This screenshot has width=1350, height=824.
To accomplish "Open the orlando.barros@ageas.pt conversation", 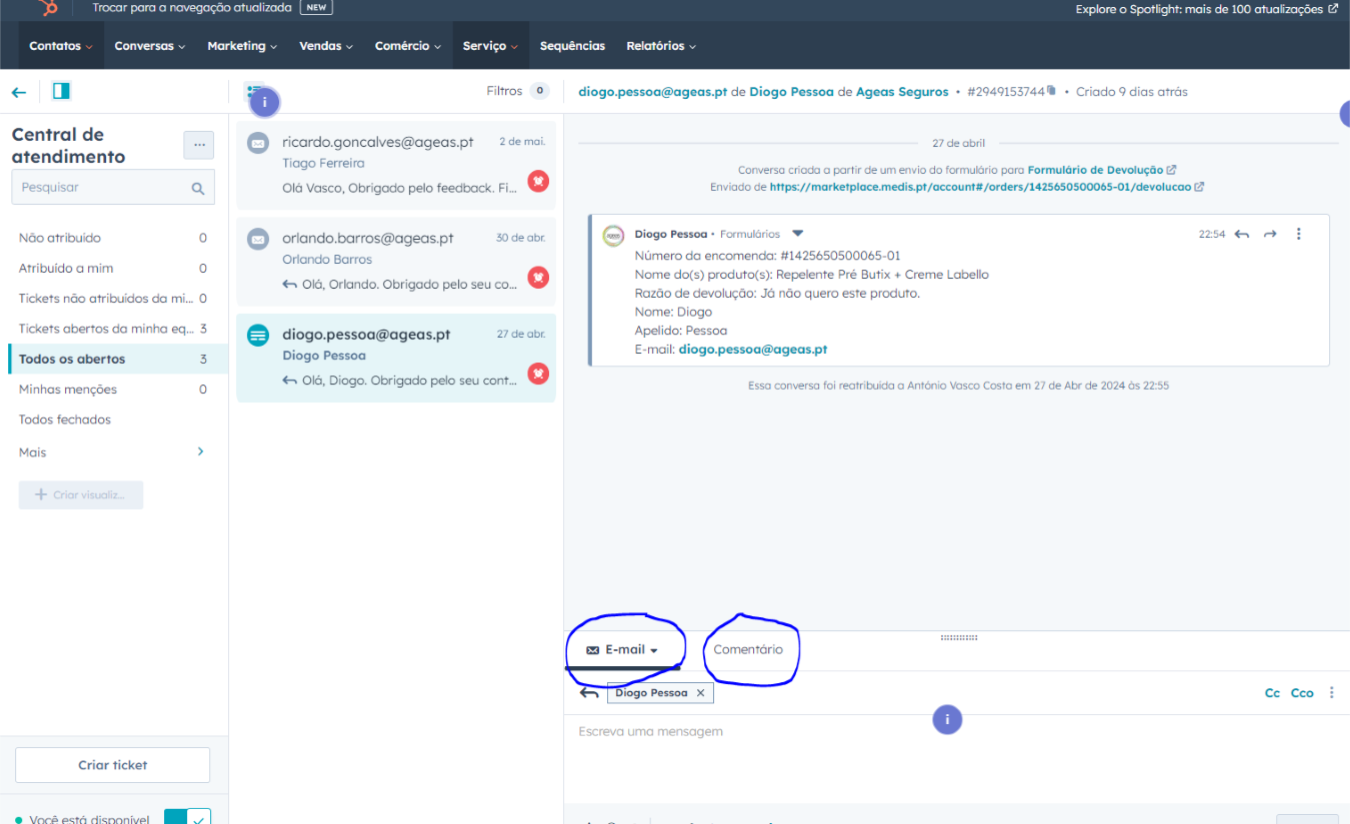I will [396, 262].
